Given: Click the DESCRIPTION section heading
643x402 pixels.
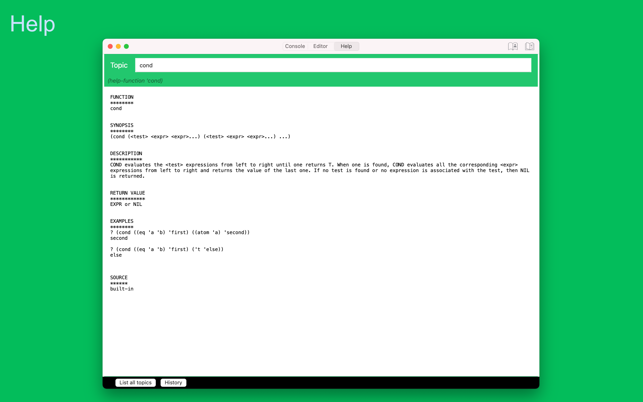Looking at the screenshot, I should (127, 153).
